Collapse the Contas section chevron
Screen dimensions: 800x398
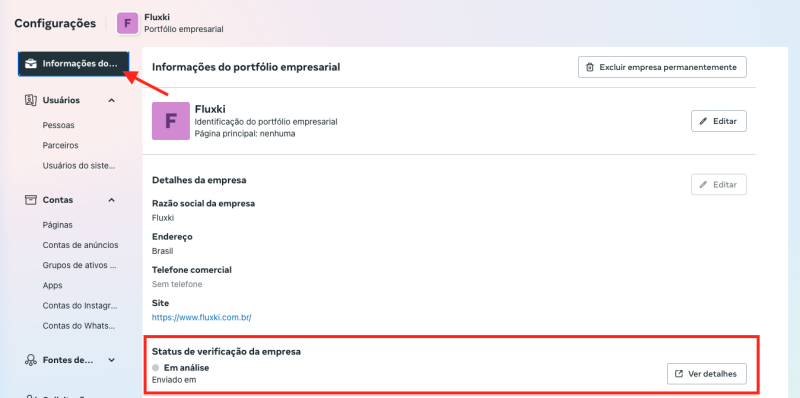(112, 200)
